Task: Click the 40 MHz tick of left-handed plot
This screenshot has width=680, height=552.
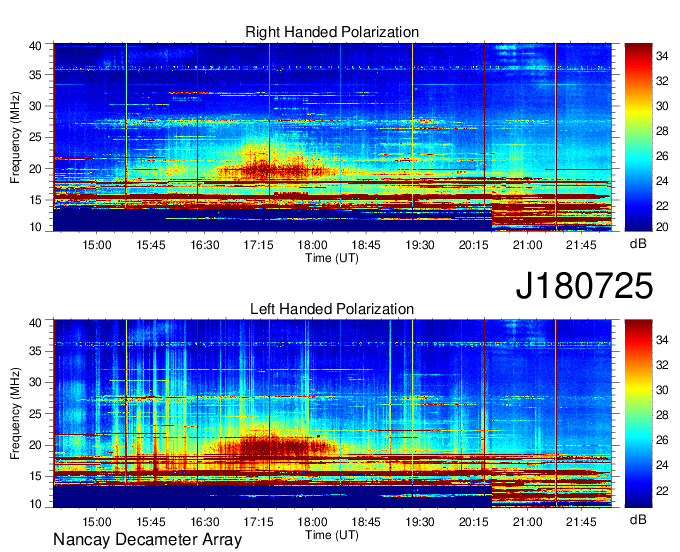Action: pos(36,323)
